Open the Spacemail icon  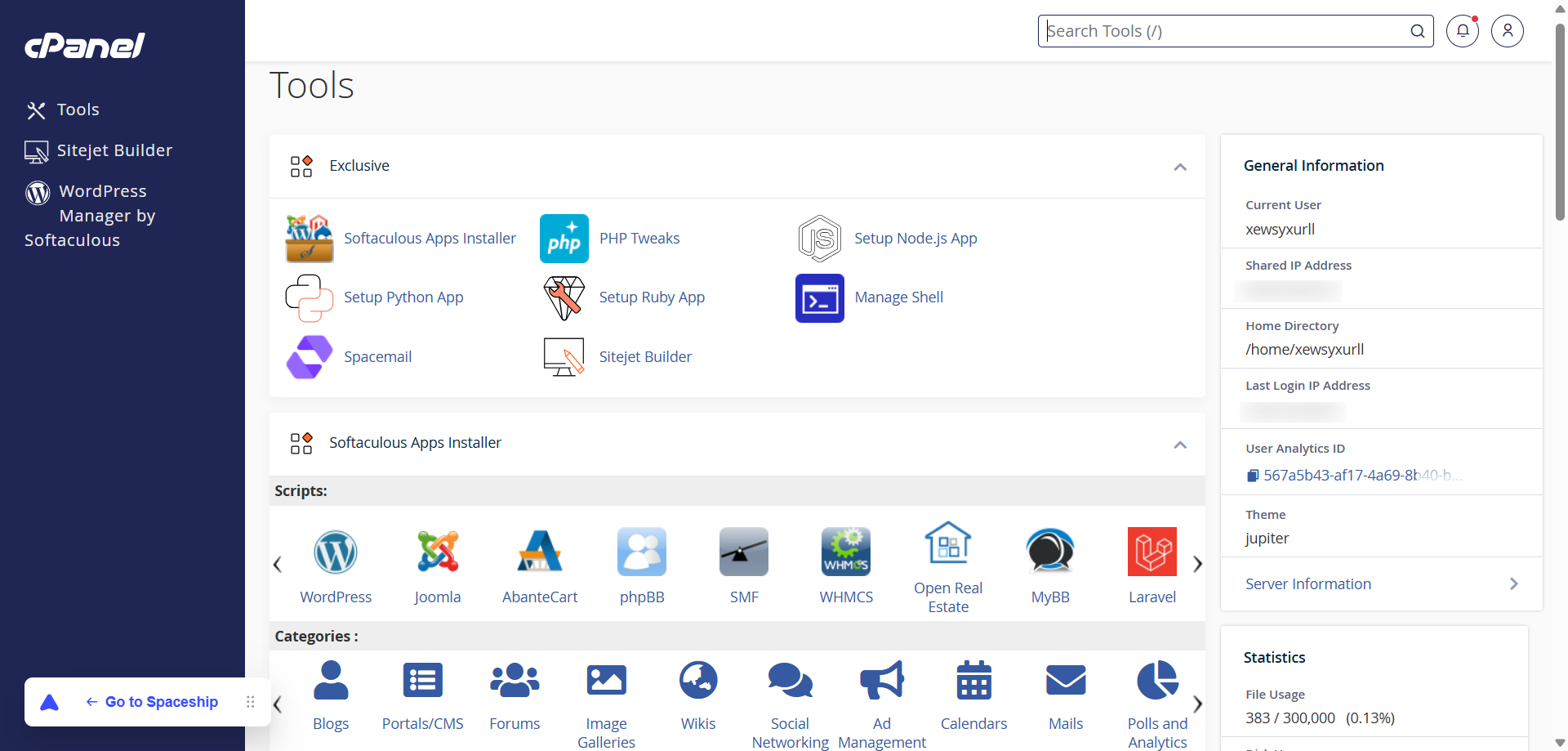[310, 357]
